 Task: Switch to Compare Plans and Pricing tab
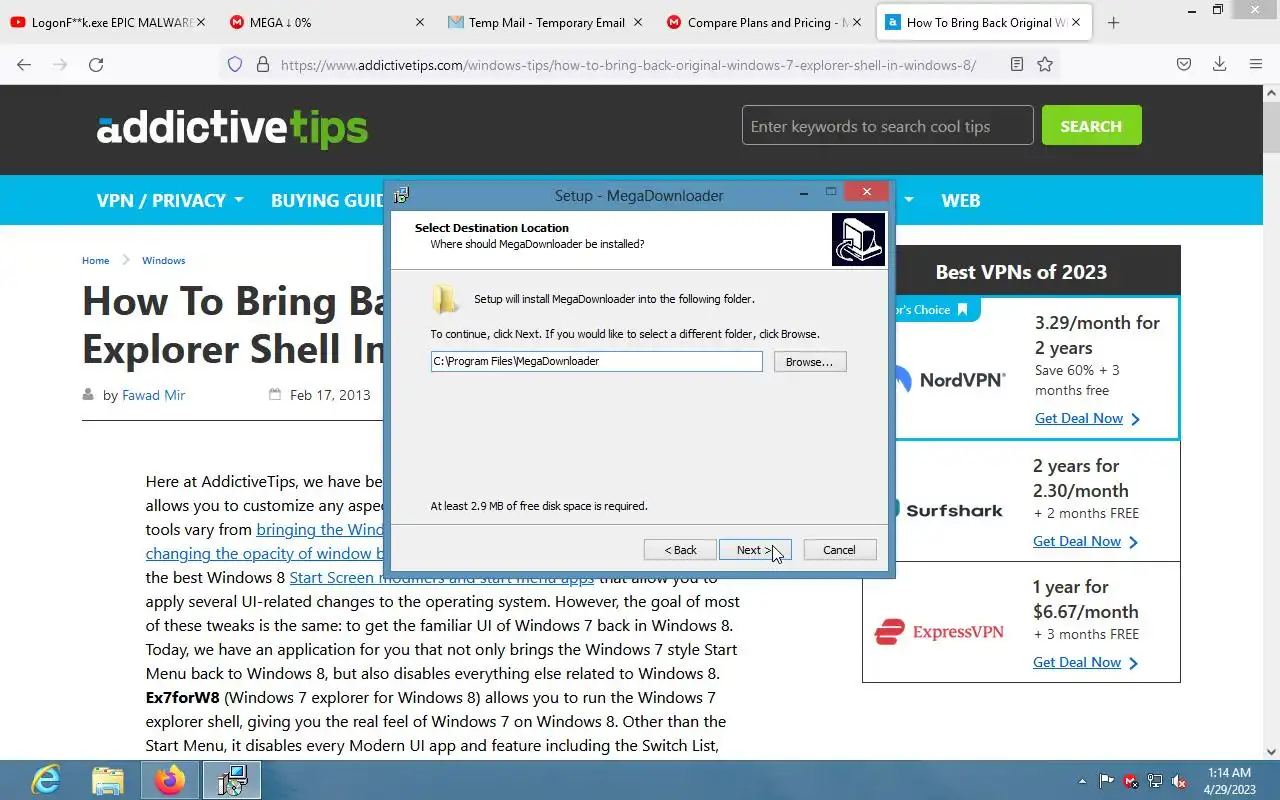coord(757,22)
